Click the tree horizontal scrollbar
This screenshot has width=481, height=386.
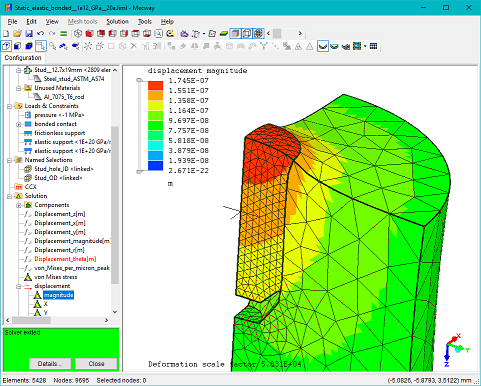(x=31, y=320)
